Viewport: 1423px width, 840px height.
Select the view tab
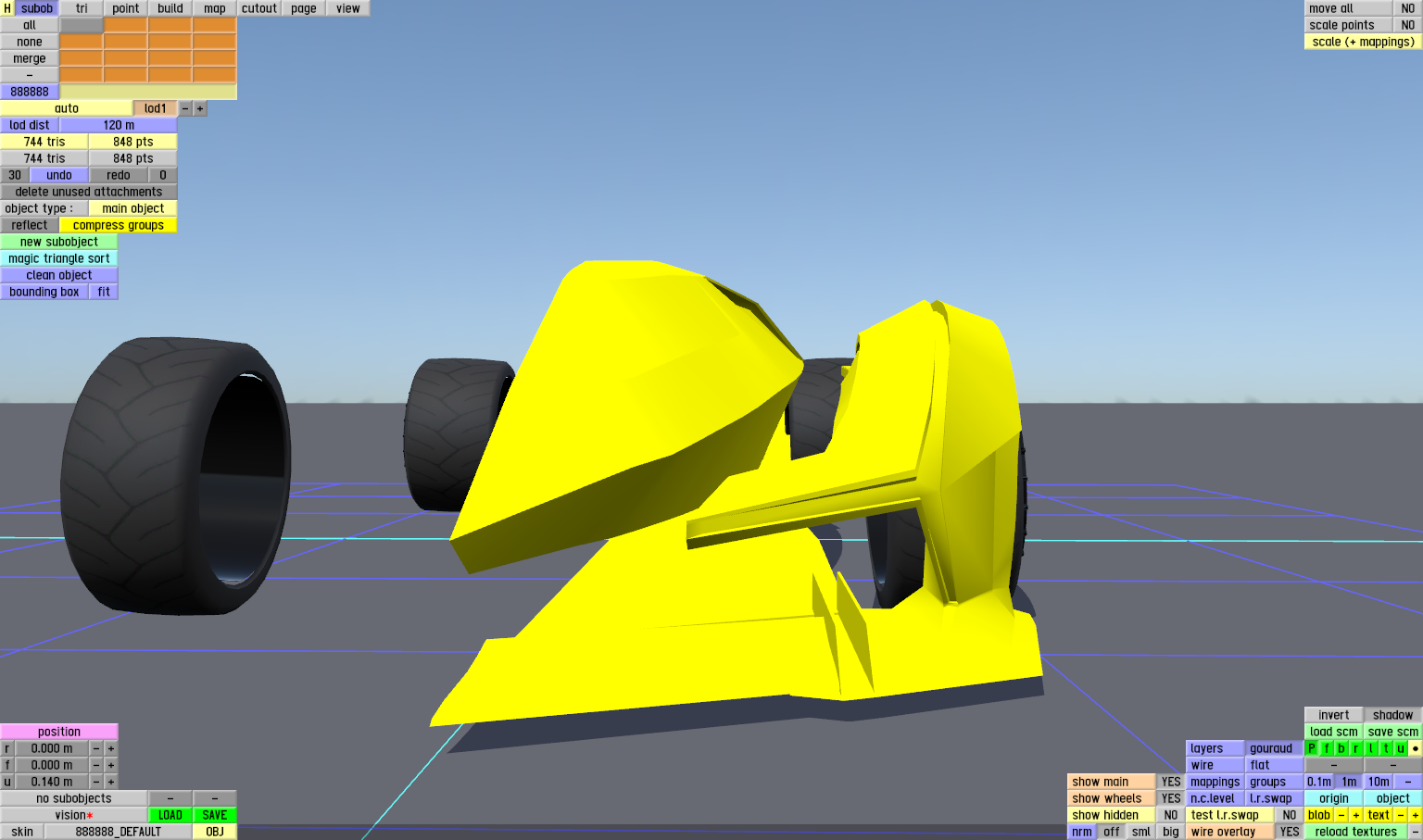[348, 8]
